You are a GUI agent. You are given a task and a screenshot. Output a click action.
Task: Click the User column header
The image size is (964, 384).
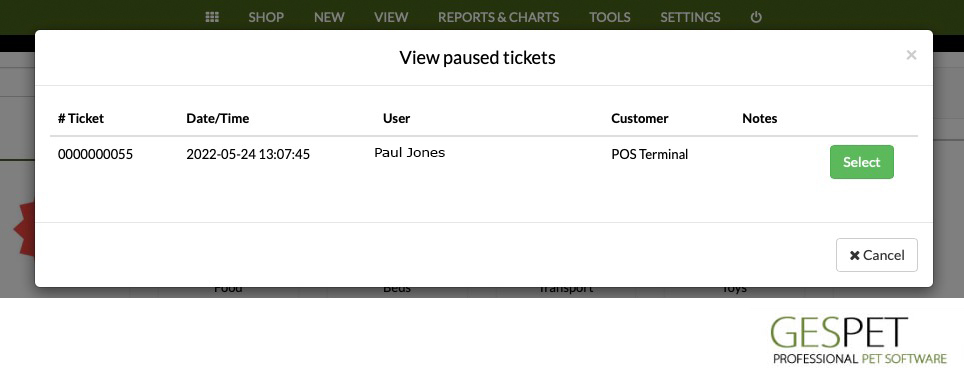point(397,119)
